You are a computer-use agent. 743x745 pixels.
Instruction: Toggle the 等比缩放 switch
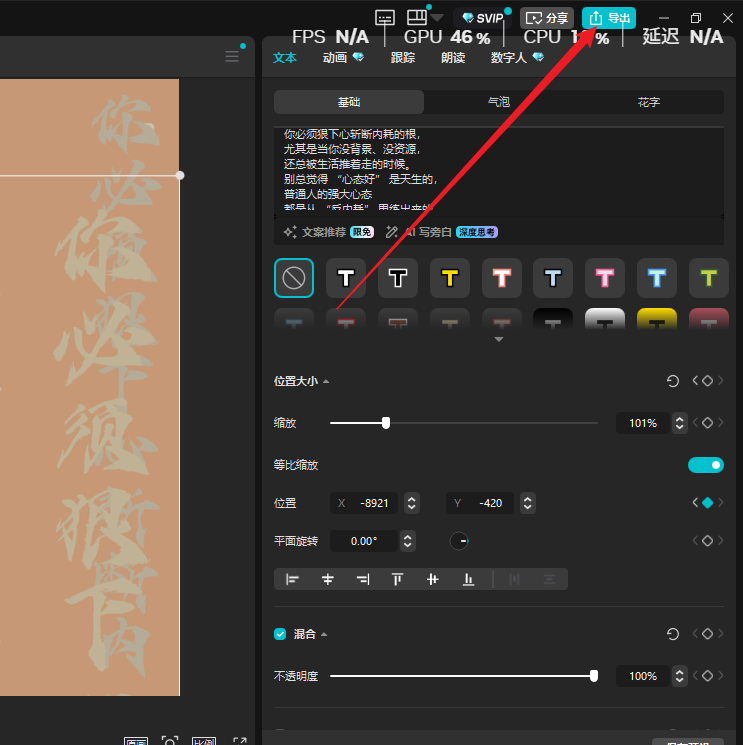705,465
